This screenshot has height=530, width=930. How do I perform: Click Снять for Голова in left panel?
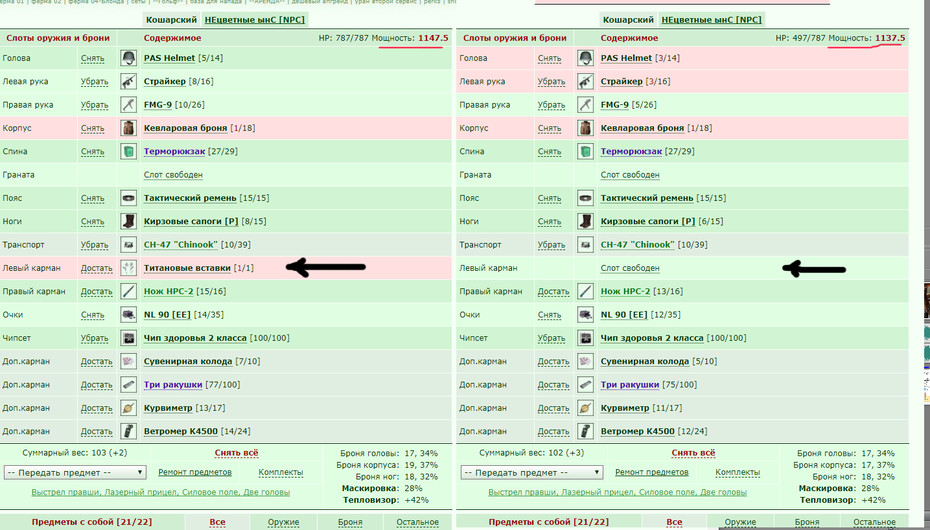pos(93,59)
